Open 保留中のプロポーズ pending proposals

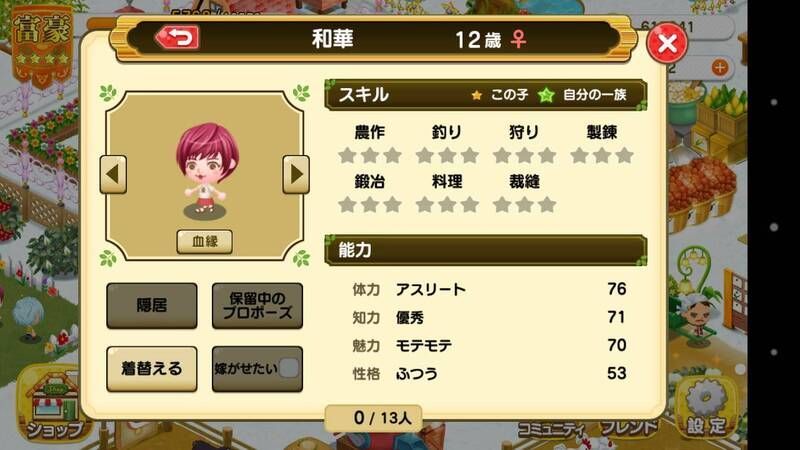257,306
